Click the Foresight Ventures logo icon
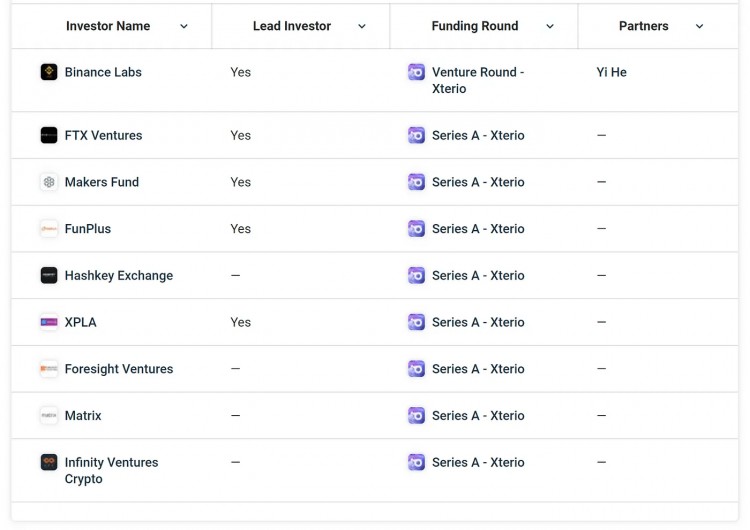The width and height of the screenshot is (750, 530). pyautogui.click(x=49, y=369)
